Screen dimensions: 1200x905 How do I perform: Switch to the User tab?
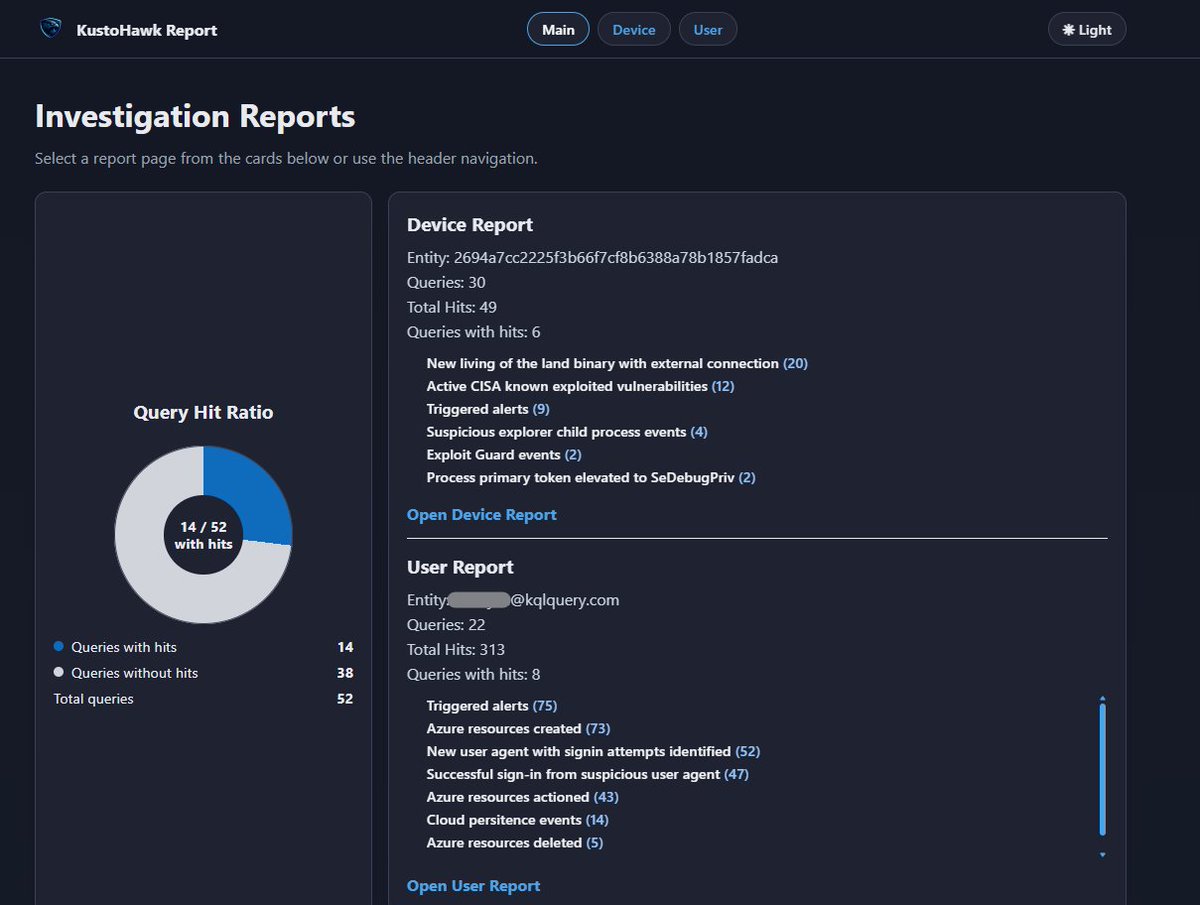coord(708,30)
